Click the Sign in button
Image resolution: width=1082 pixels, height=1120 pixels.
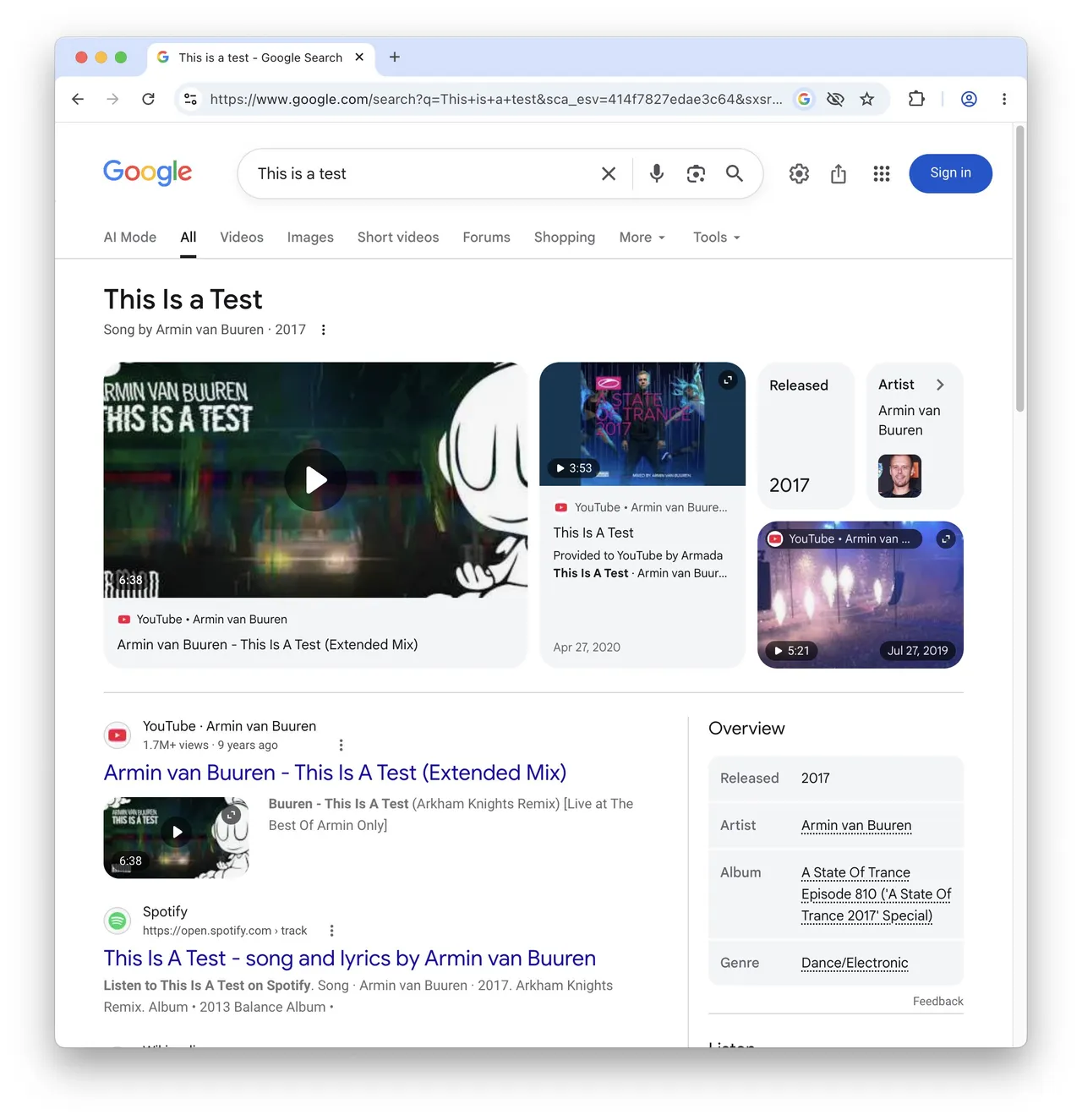coord(950,173)
